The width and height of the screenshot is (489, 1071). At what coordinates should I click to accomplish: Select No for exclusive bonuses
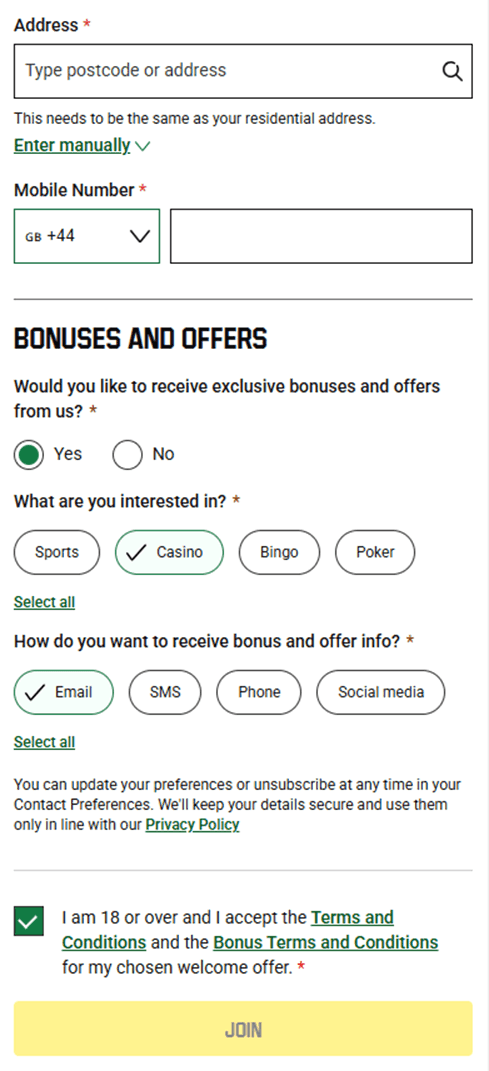pyautogui.click(x=128, y=455)
